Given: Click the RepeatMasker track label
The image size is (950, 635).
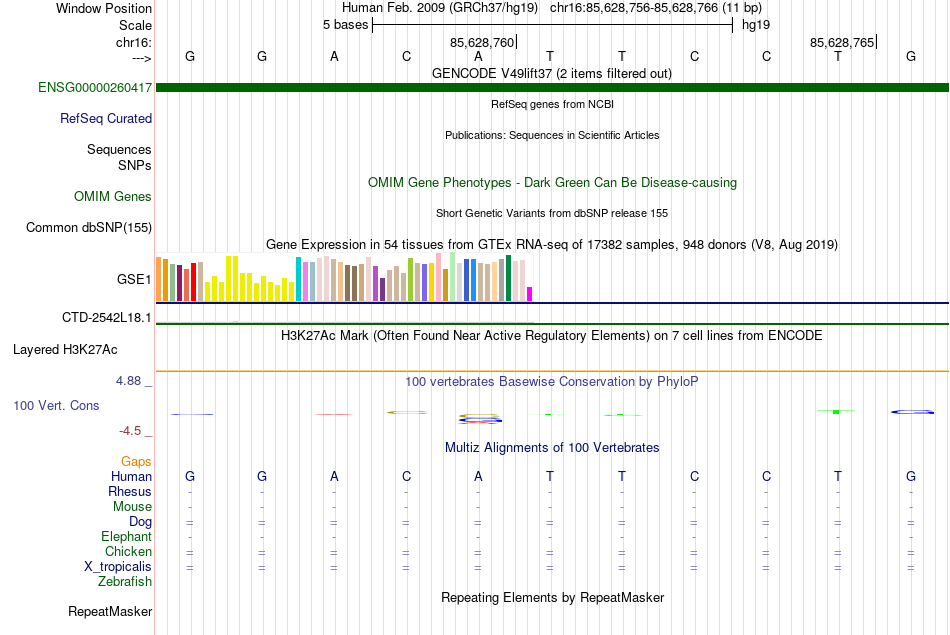Looking at the screenshot, I should click(x=110, y=612).
